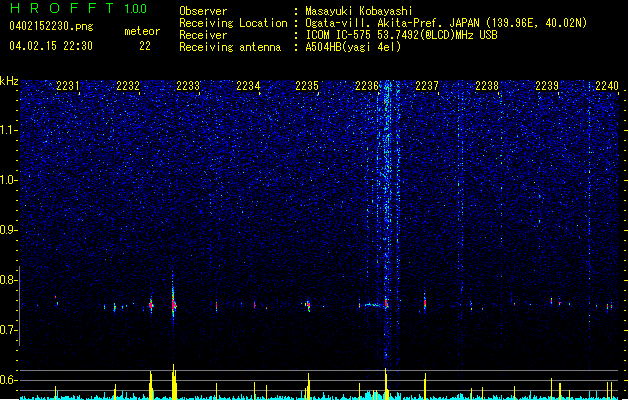This screenshot has width=629, height=400.
Task: Click the A504HB(yagi 4el) antenna text
Action: pyautogui.click(x=353, y=47)
